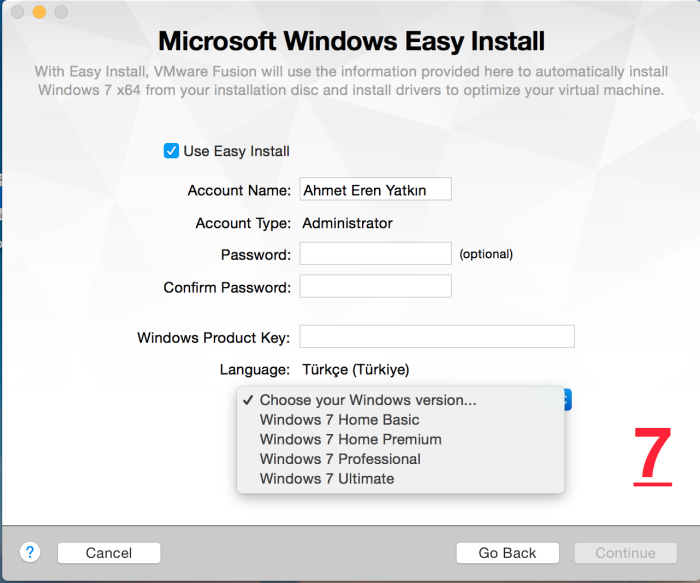Click the help question mark icon
700x583 pixels.
(30, 552)
